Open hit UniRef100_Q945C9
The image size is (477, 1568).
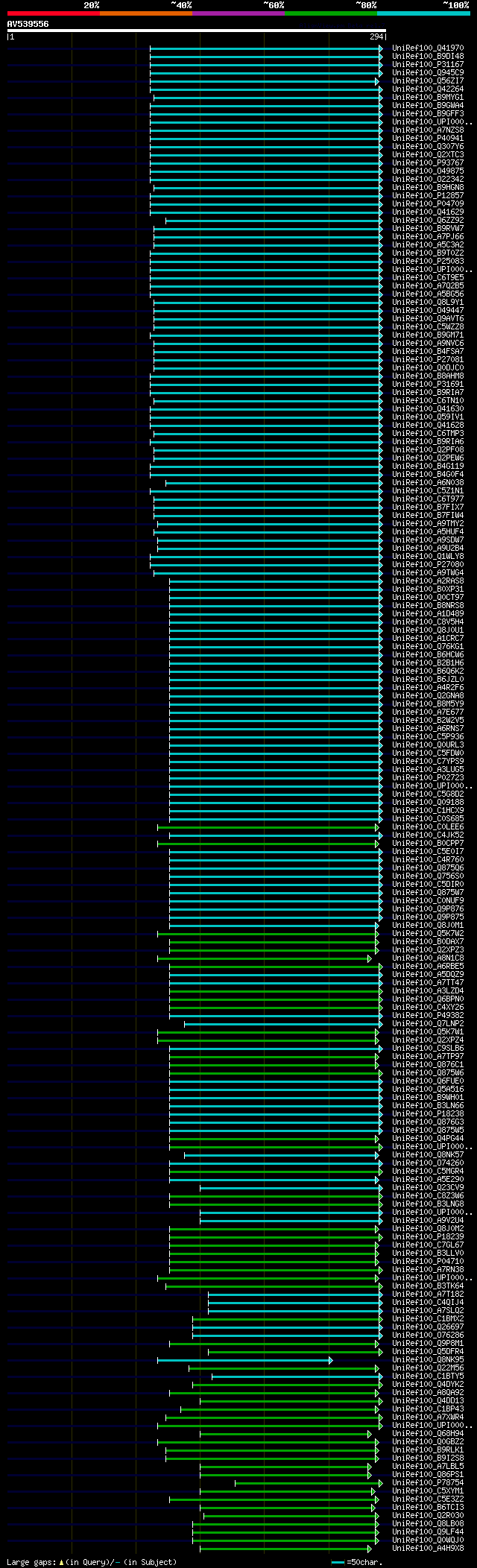point(428,73)
